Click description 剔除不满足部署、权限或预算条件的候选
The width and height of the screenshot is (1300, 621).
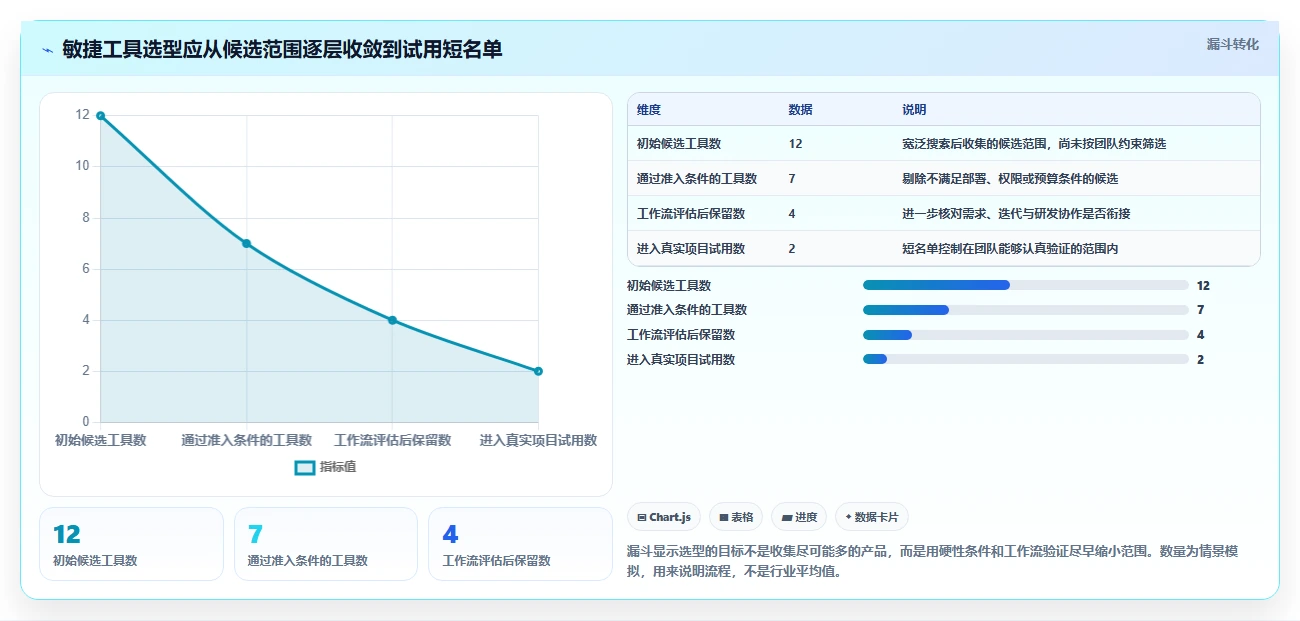tap(1010, 179)
